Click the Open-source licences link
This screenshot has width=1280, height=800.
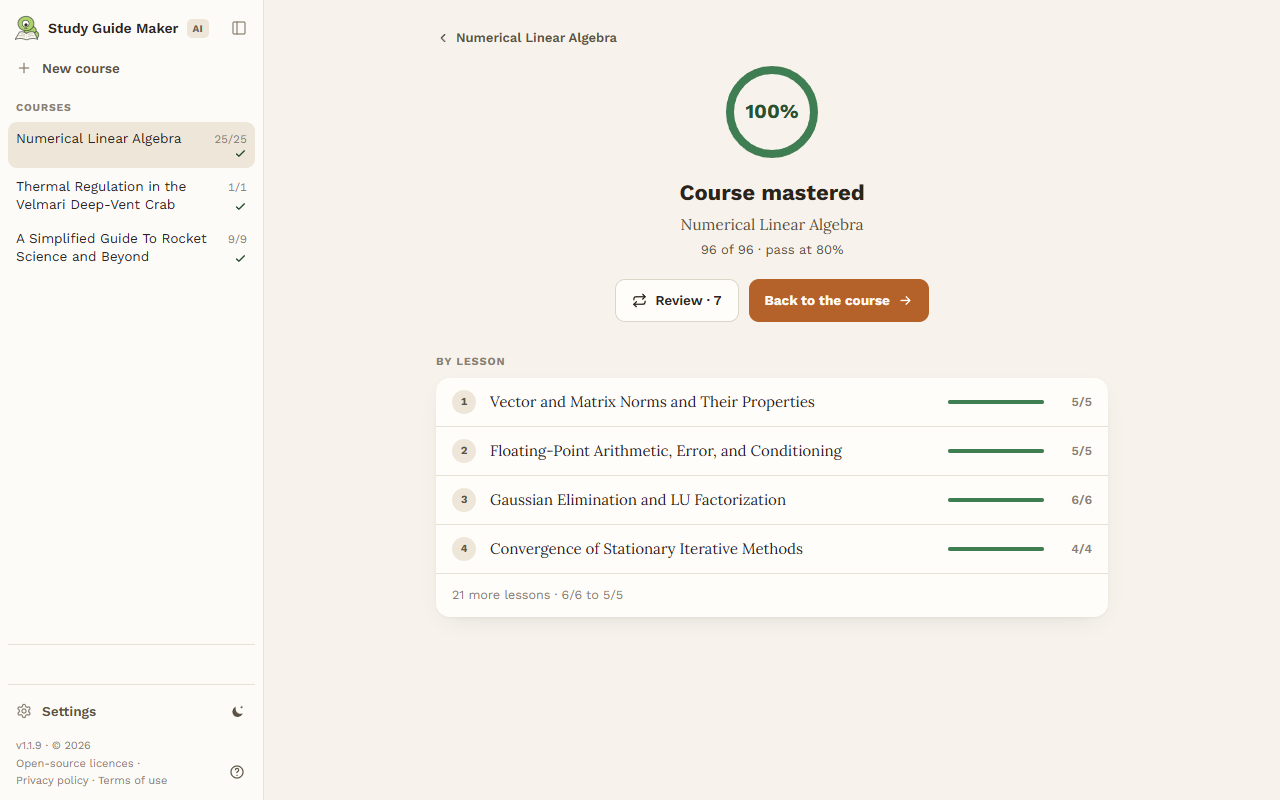pyautogui.click(x=75, y=763)
